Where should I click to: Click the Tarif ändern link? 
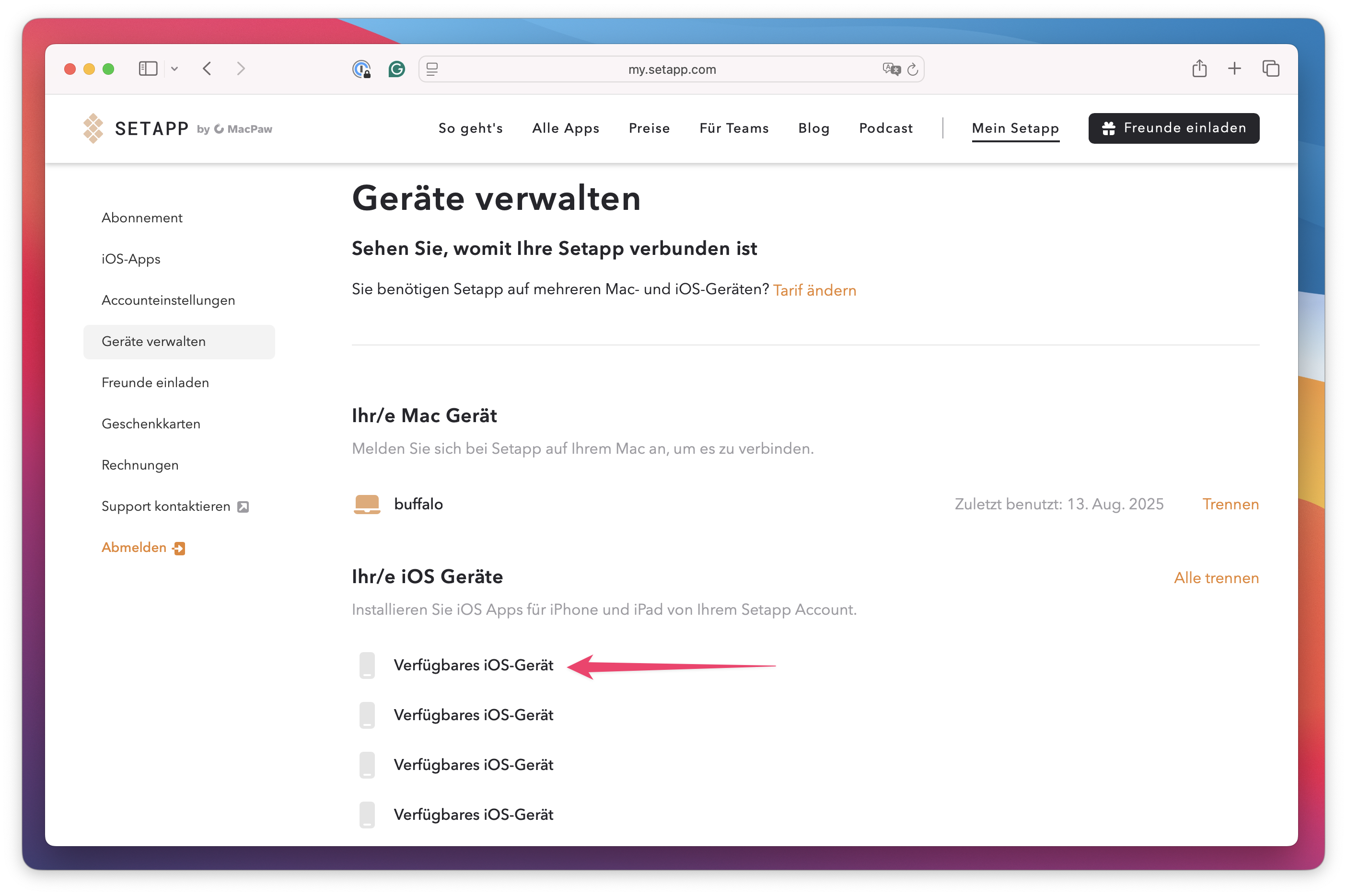[x=814, y=290]
